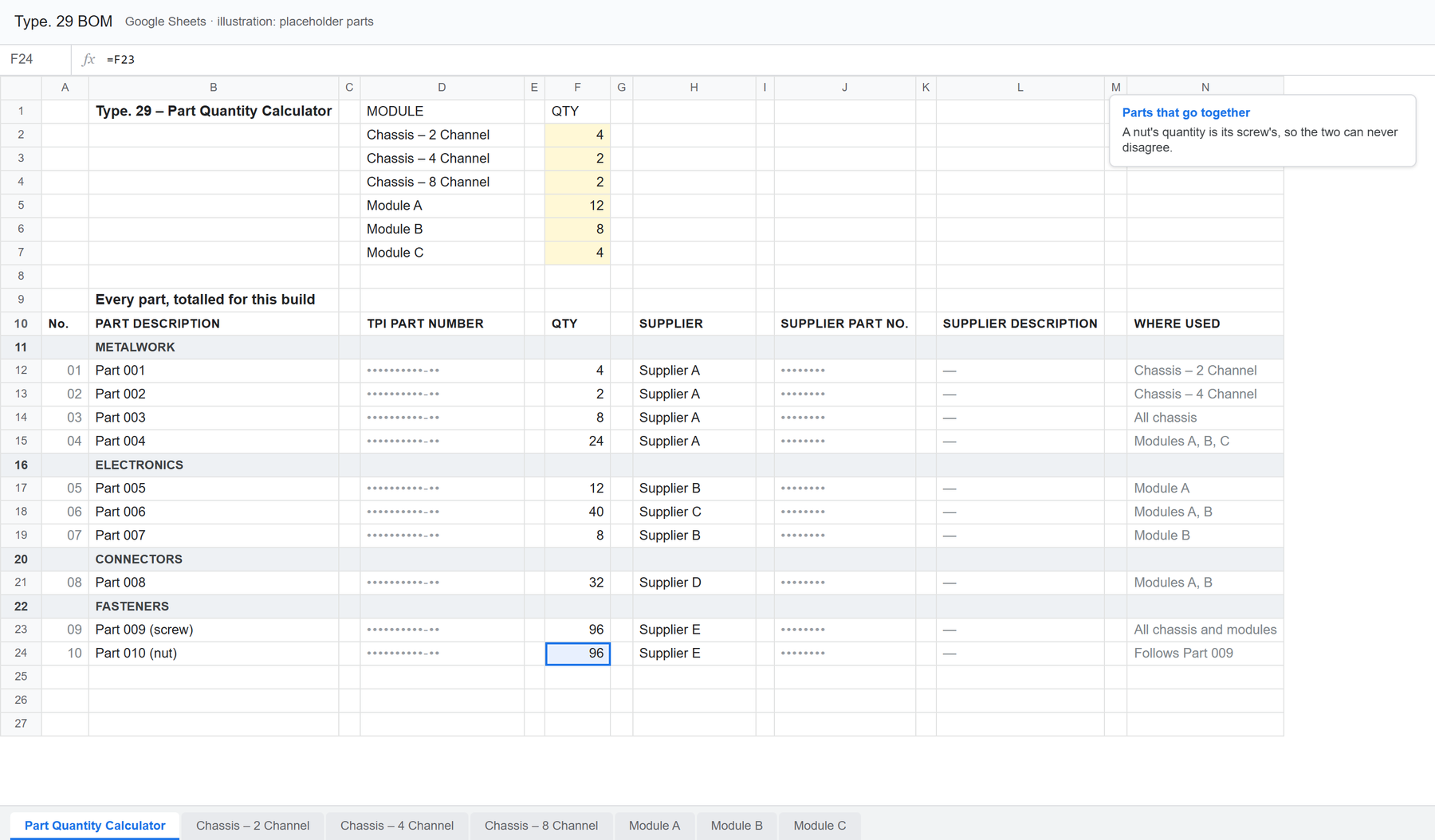Screen dimensions: 1435x840
Task: Select the Part 010 (nut) quantity cell
Action: [x=577, y=654]
